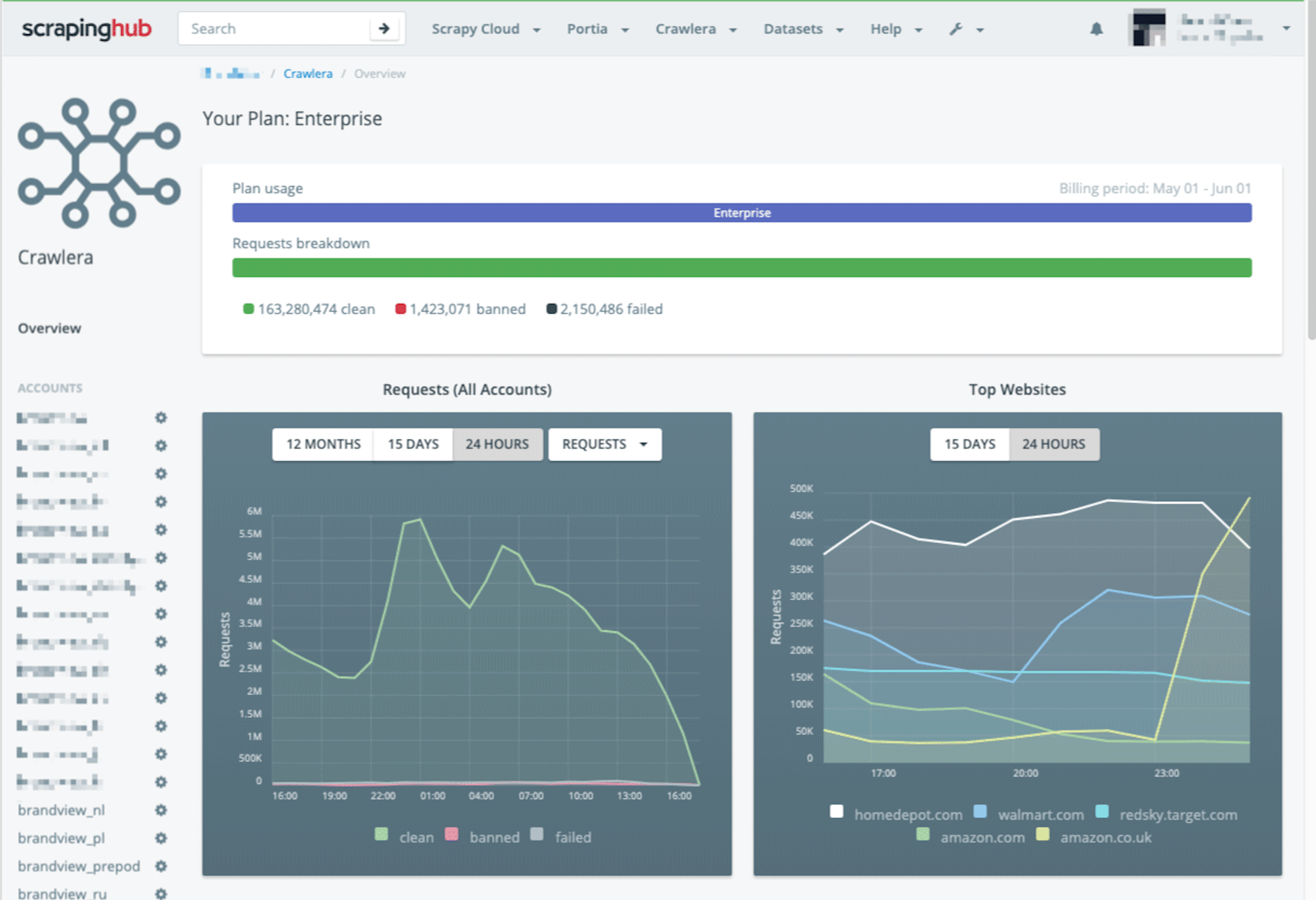Toggle amazon.co.uk legend entry
Screen dimensions: 1316x900
[1094, 836]
